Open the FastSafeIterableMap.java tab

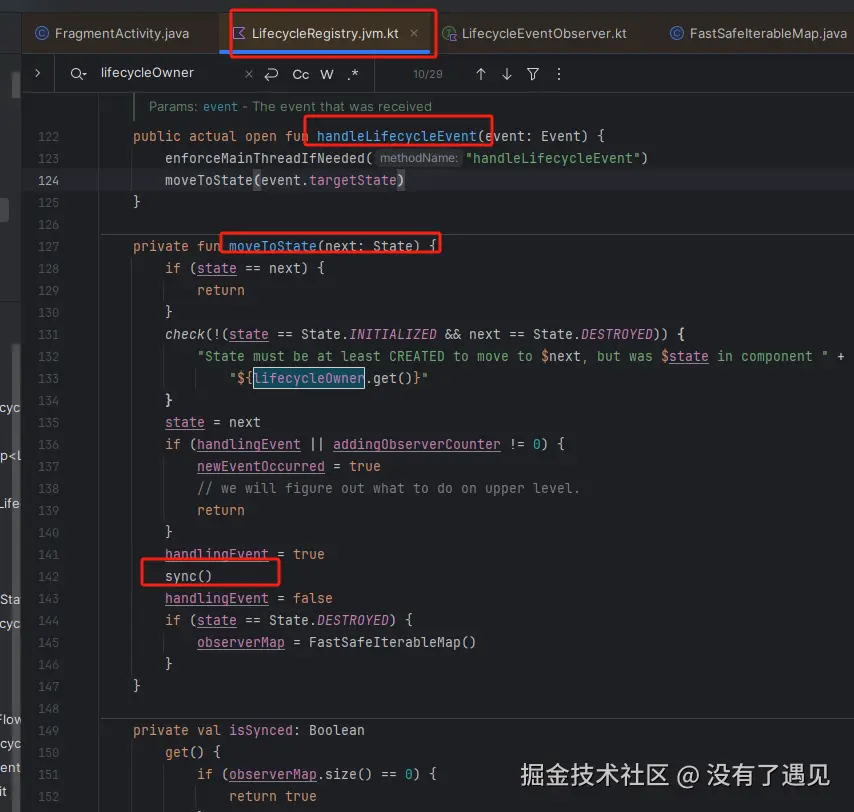(x=767, y=33)
